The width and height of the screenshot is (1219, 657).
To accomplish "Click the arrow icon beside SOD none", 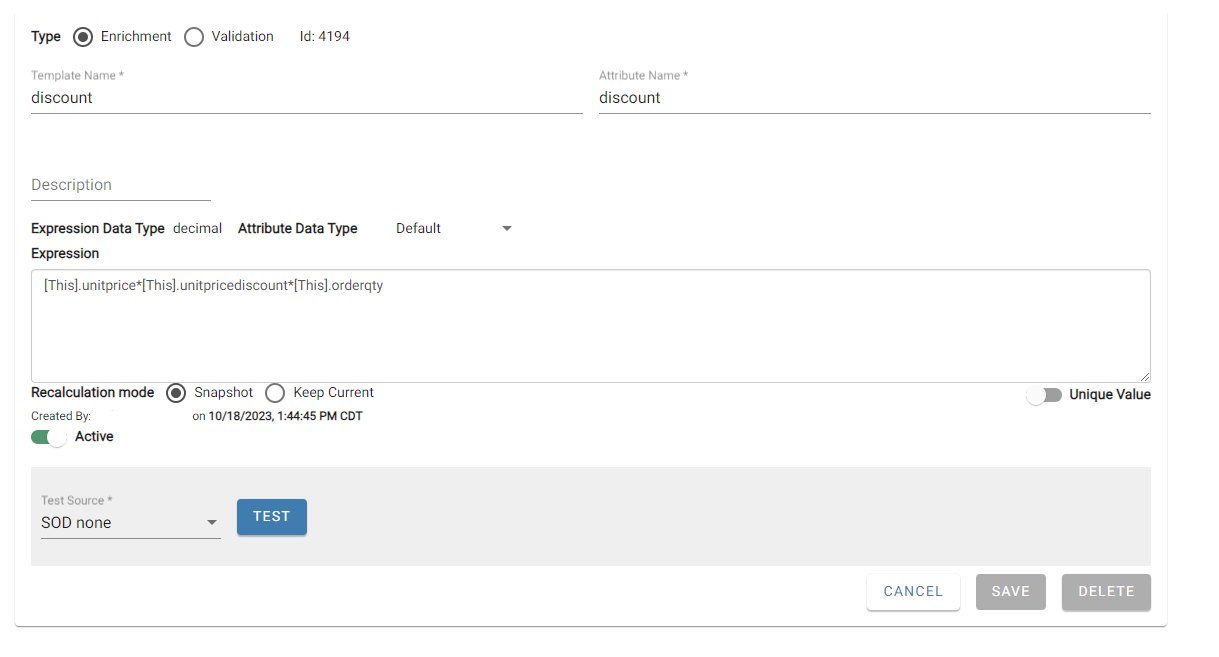I will pos(211,523).
